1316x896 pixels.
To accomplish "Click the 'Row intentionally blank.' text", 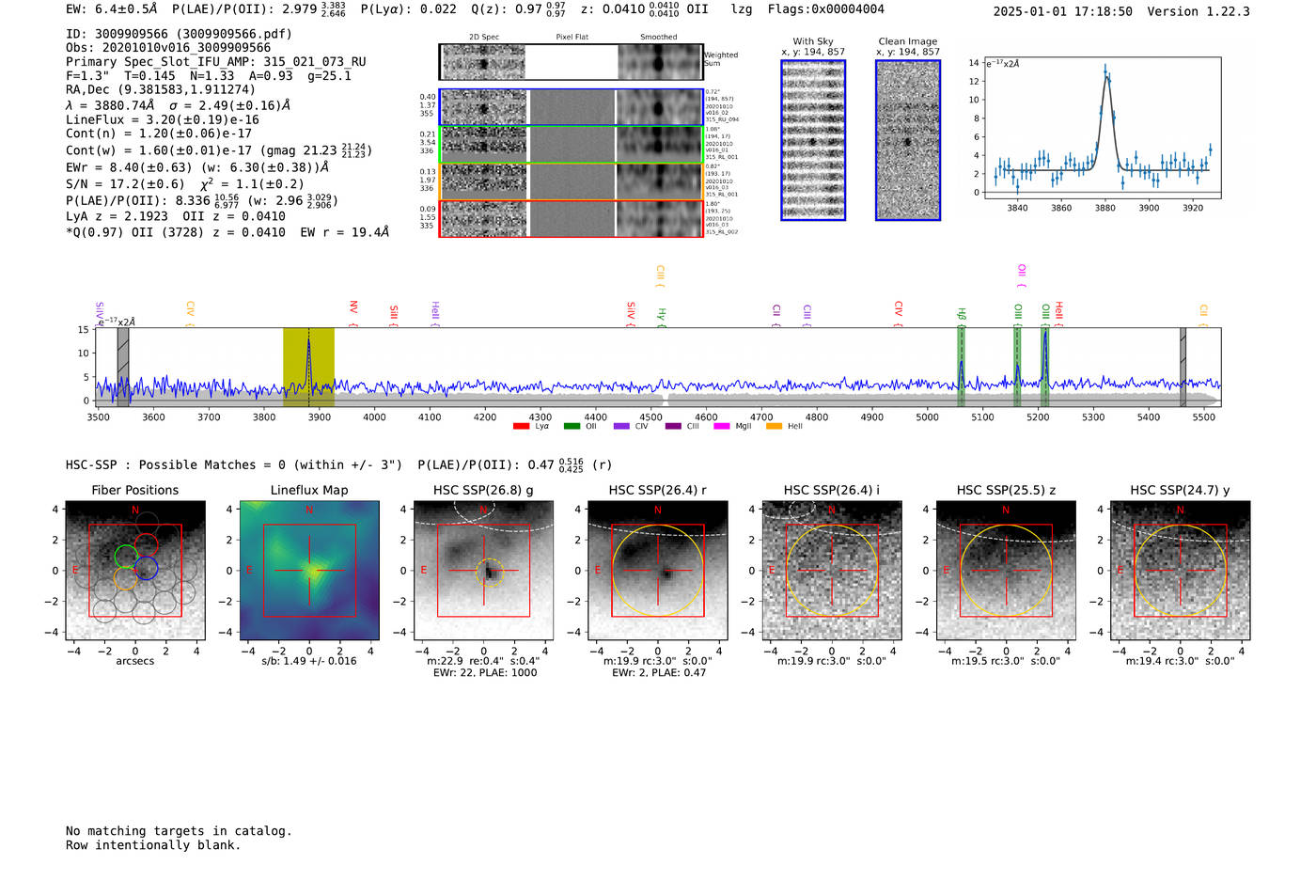I will [x=153, y=845].
